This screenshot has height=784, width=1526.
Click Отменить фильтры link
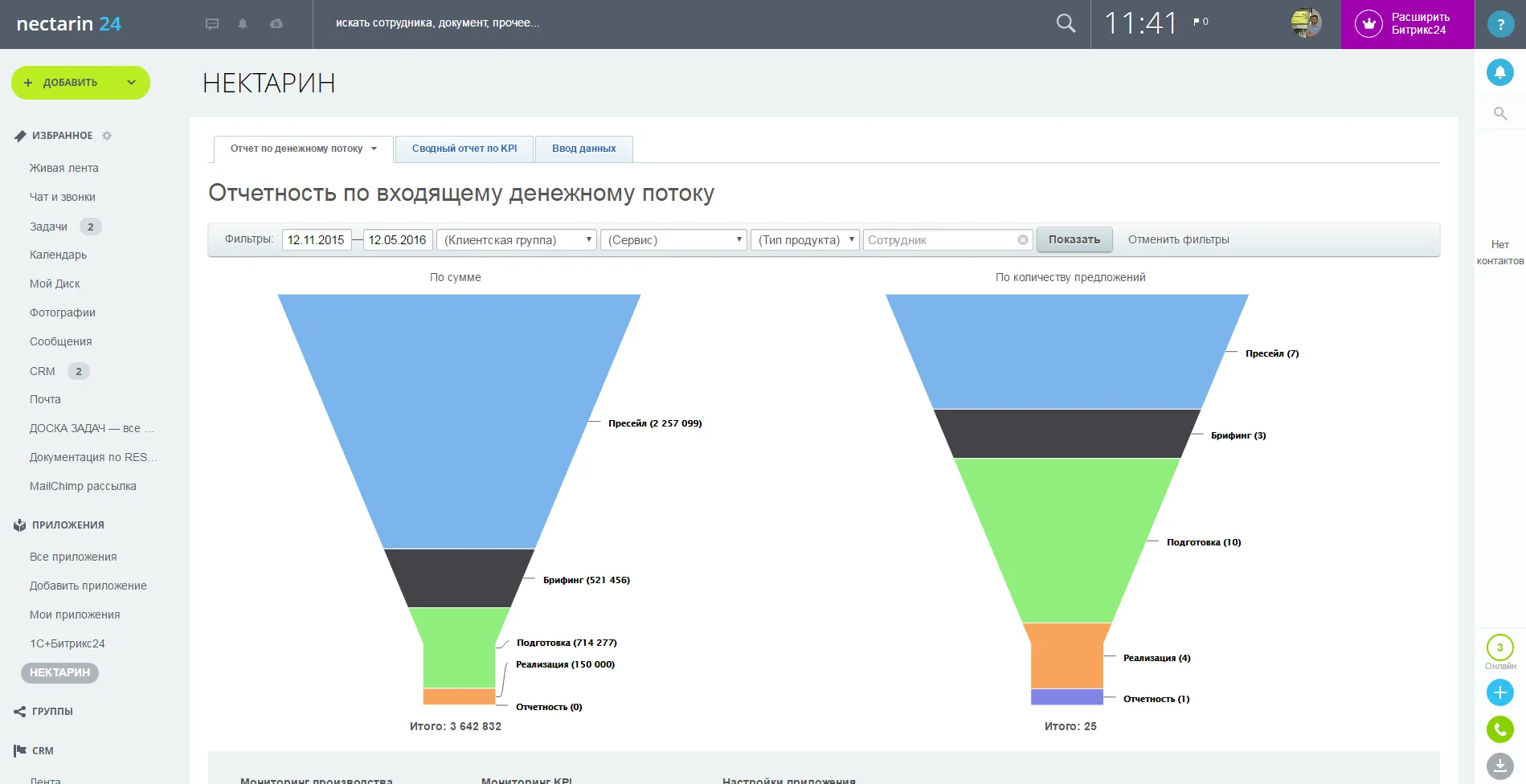tap(1178, 239)
